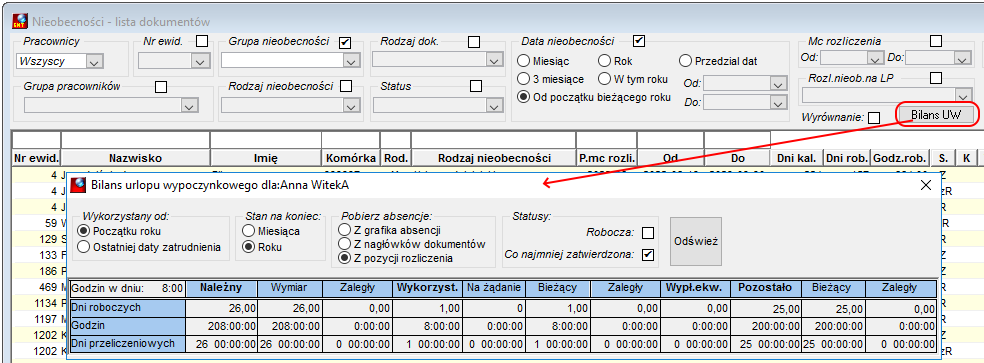Open the Nr ewid. dropdown

pyautogui.click(x=200, y=62)
